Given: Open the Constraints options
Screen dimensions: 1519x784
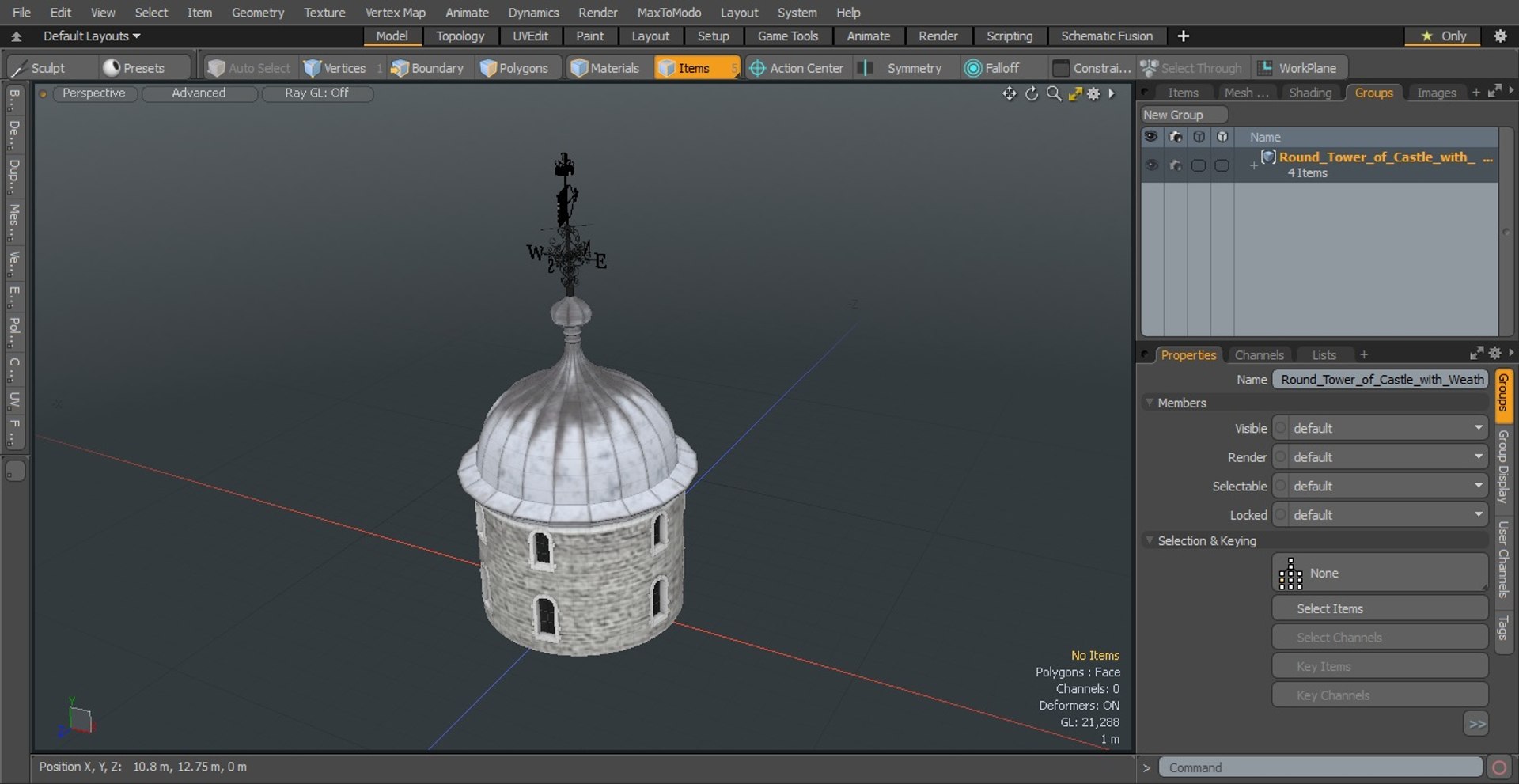Looking at the screenshot, I should 1092,68.
